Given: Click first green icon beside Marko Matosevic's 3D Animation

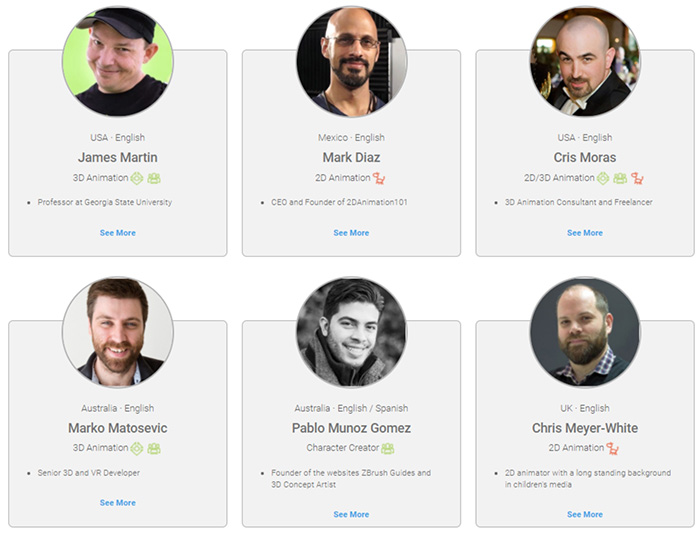Looking at the screenshot, I should click(x=137, y=448).
